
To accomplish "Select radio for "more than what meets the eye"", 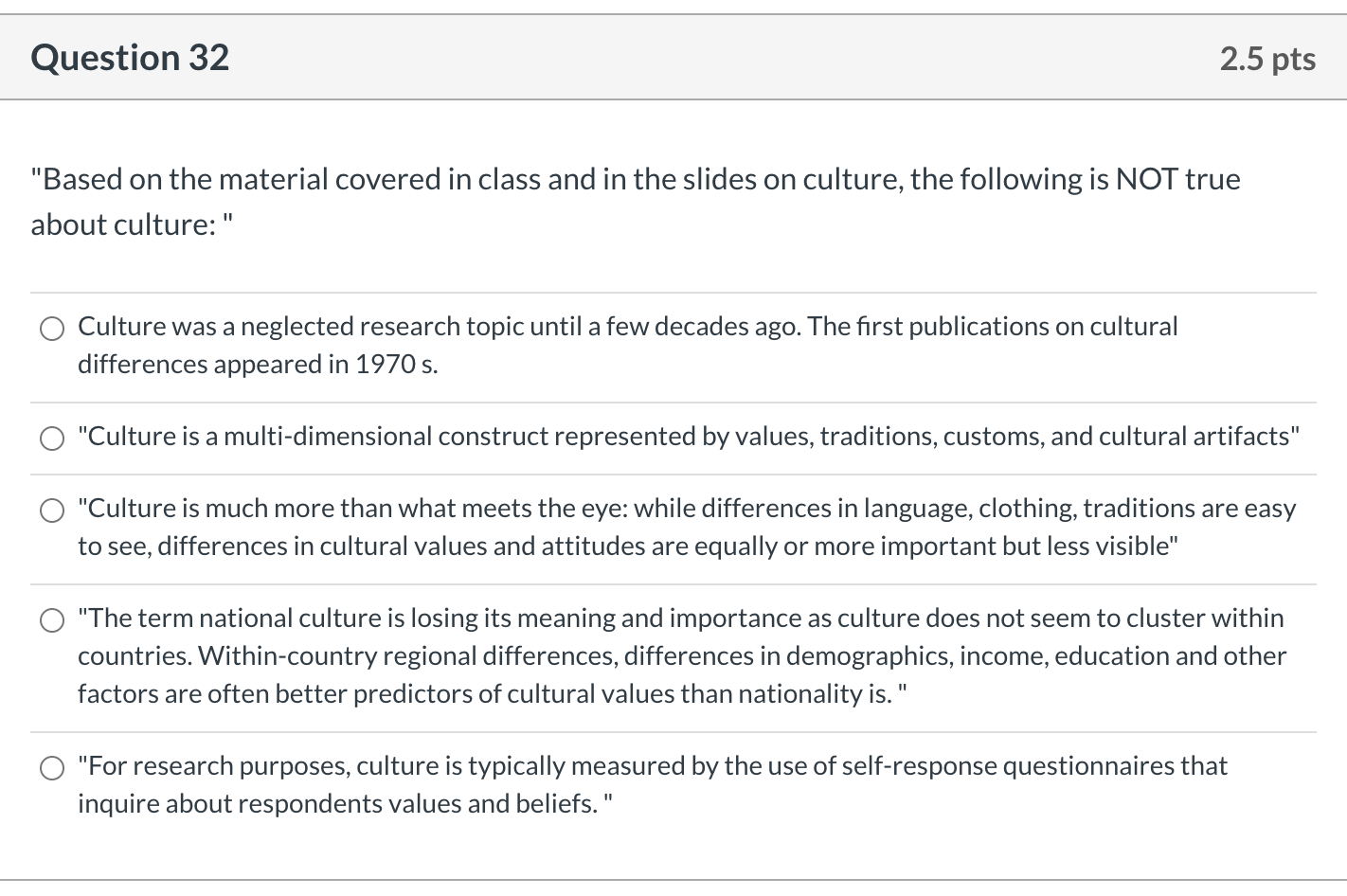I will click(x=52, y=511).
